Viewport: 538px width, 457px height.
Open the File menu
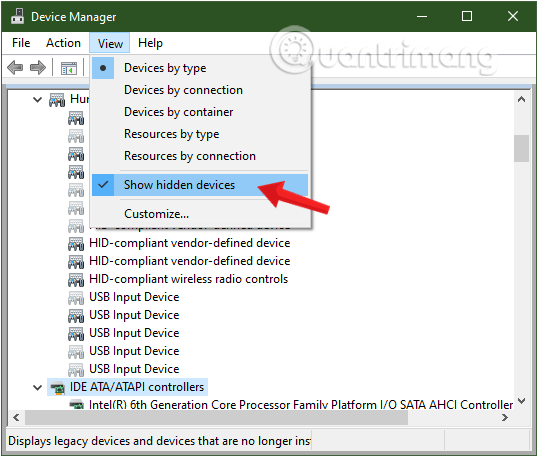tap(21, 43)
